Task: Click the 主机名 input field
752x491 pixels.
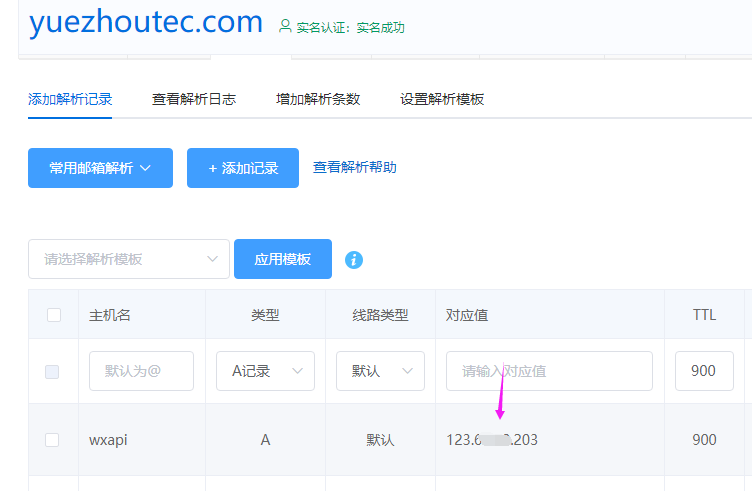Action: [141, 371]
